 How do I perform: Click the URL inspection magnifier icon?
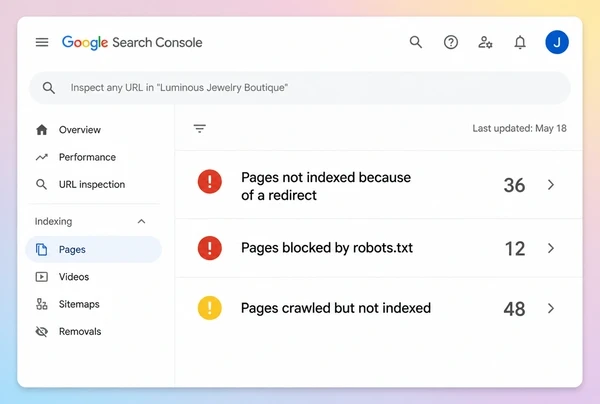(x=41, y=184)
